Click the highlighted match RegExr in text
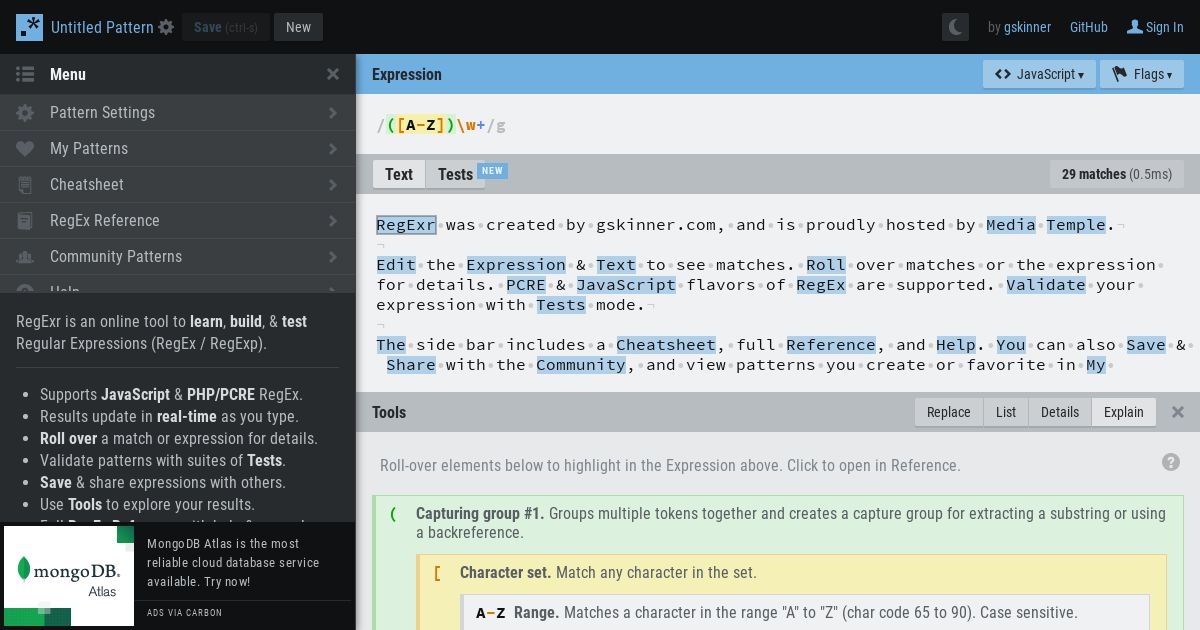The image size is (1200, 630). [406, 225]
